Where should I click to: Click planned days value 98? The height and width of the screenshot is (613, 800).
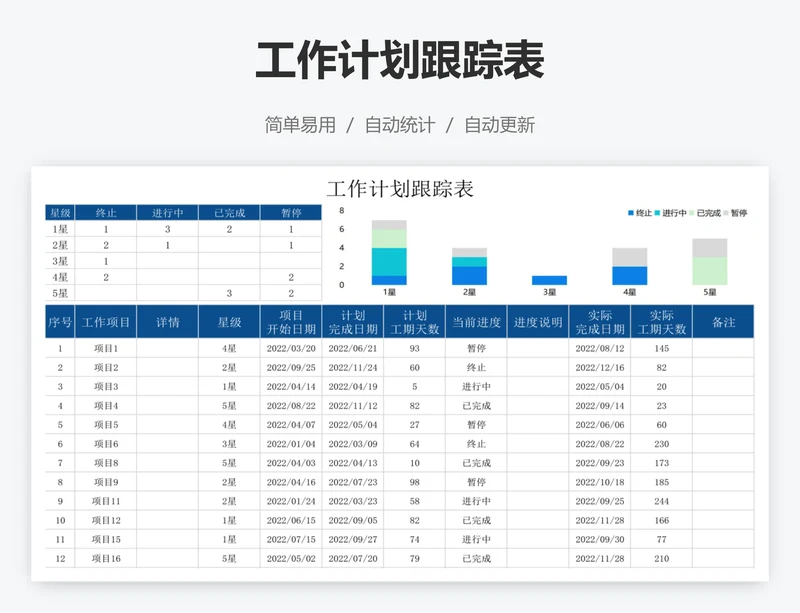point(414,482)
